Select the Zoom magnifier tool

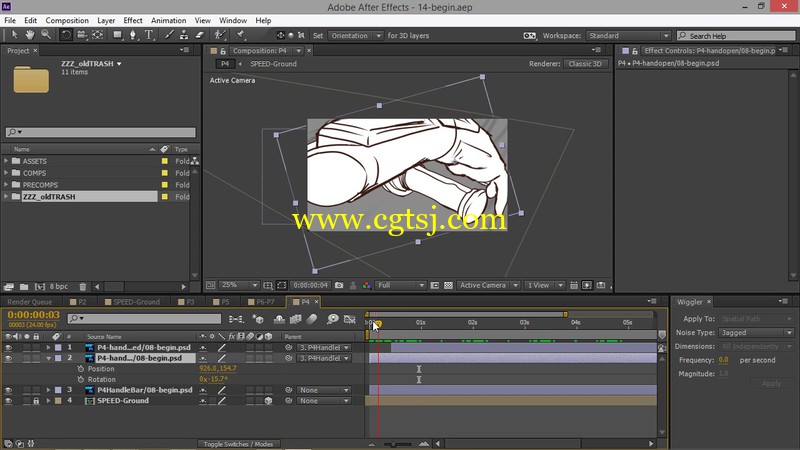46,35
